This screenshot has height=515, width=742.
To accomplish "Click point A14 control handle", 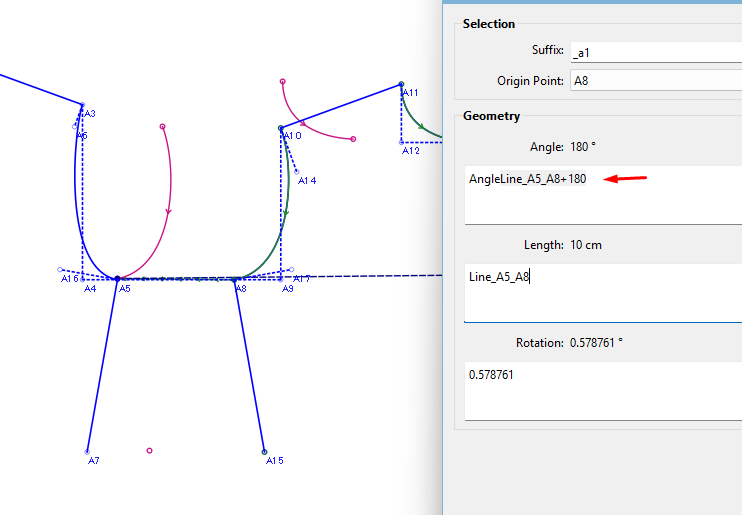I will (x=297, y=171).
